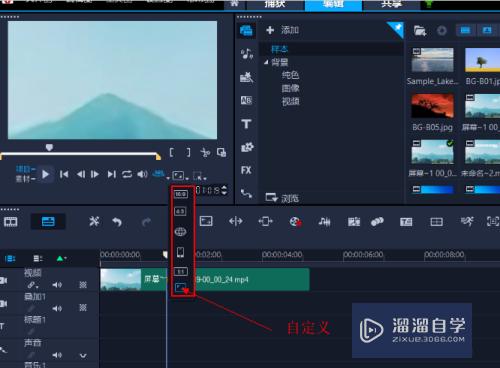Open the 浏览 browse button
Viewport: 500px width, 368px height.
point(282,198)
